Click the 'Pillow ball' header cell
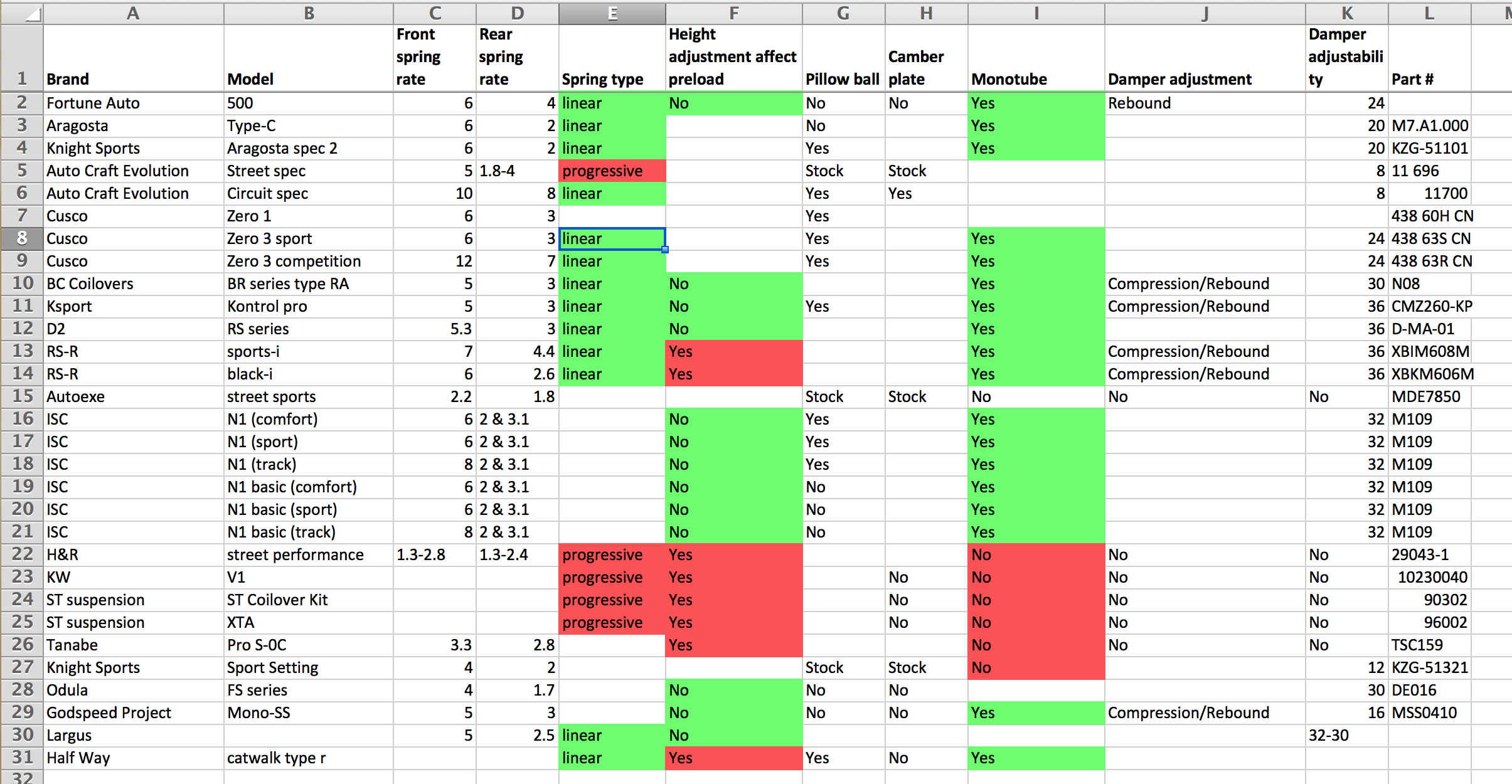 tap(844, 58)
